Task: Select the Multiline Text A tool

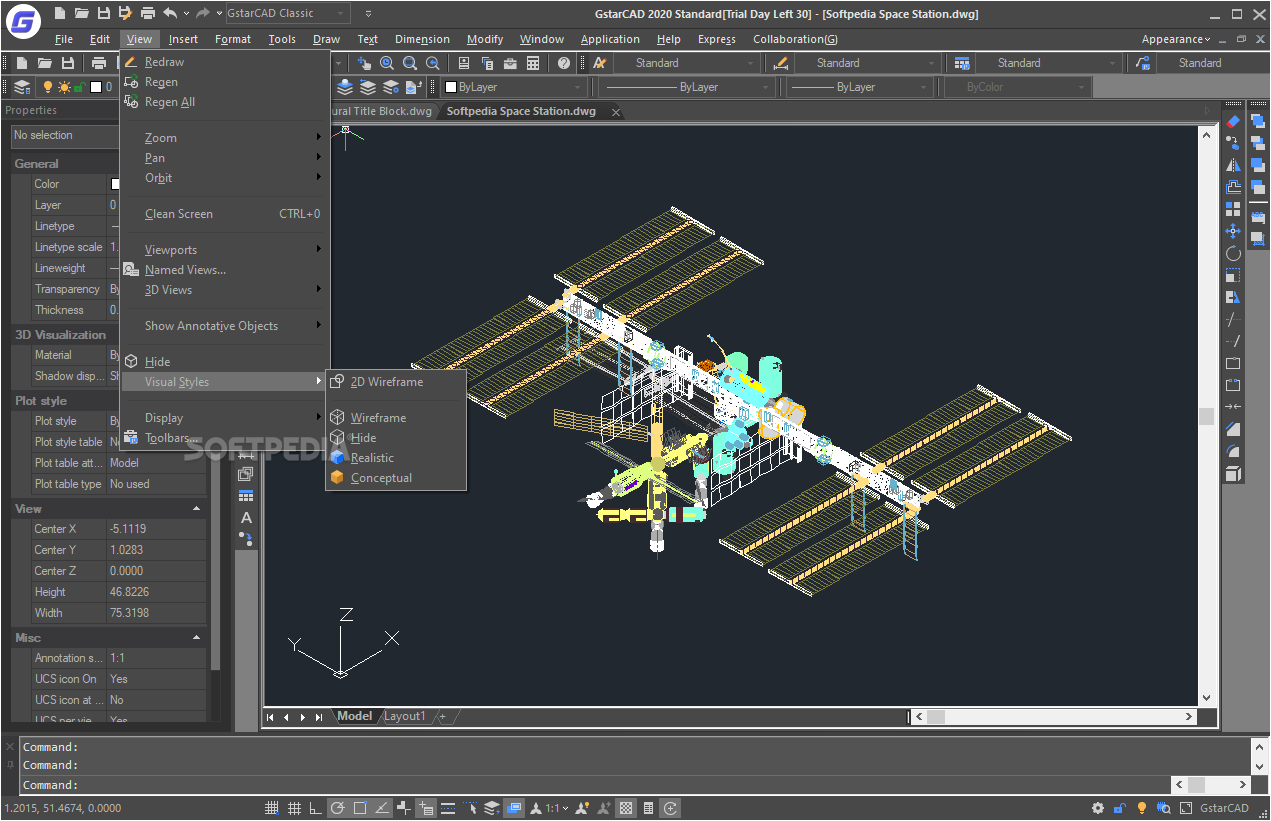Action: tap(246, 517)
